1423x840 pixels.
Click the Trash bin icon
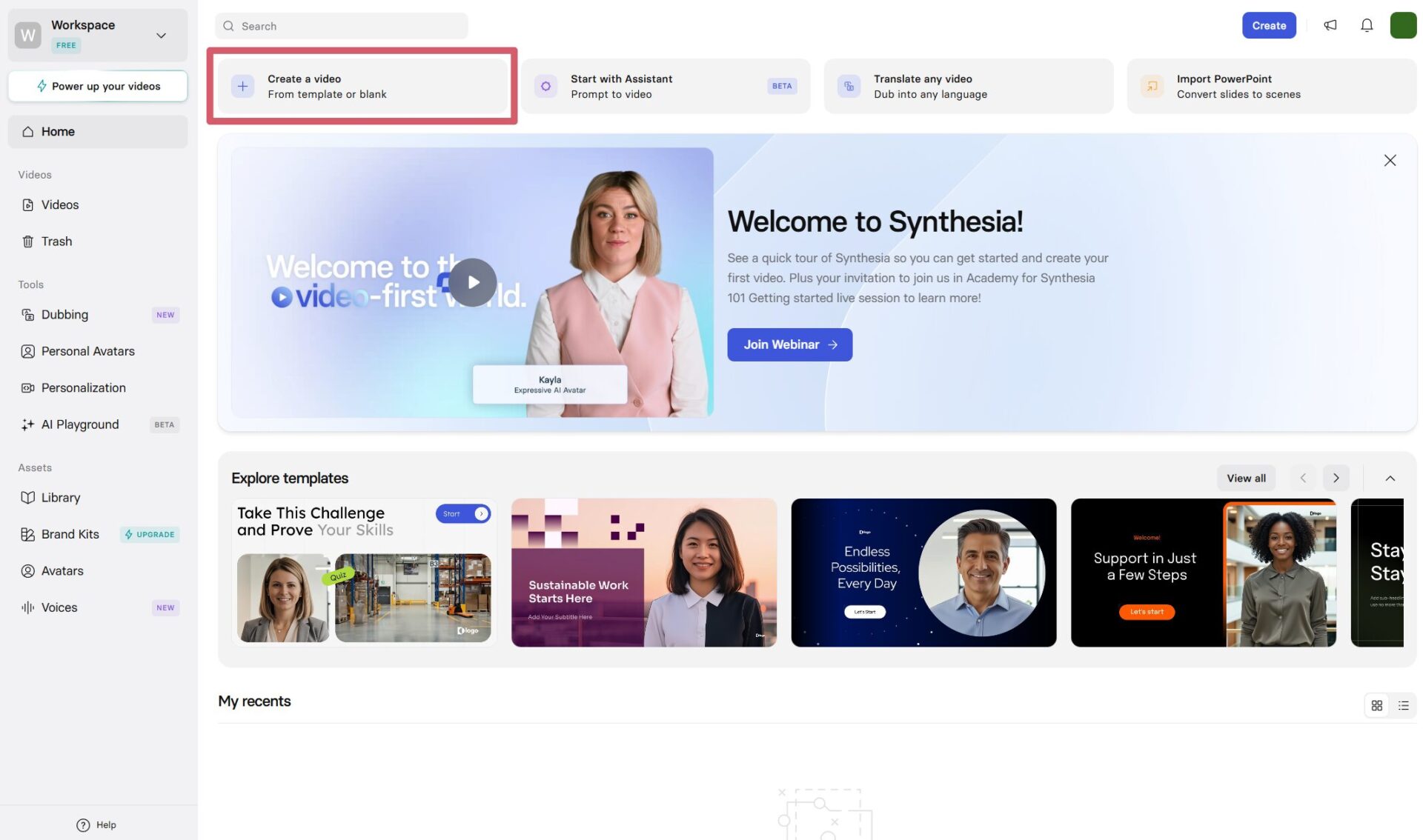point(27,241)
